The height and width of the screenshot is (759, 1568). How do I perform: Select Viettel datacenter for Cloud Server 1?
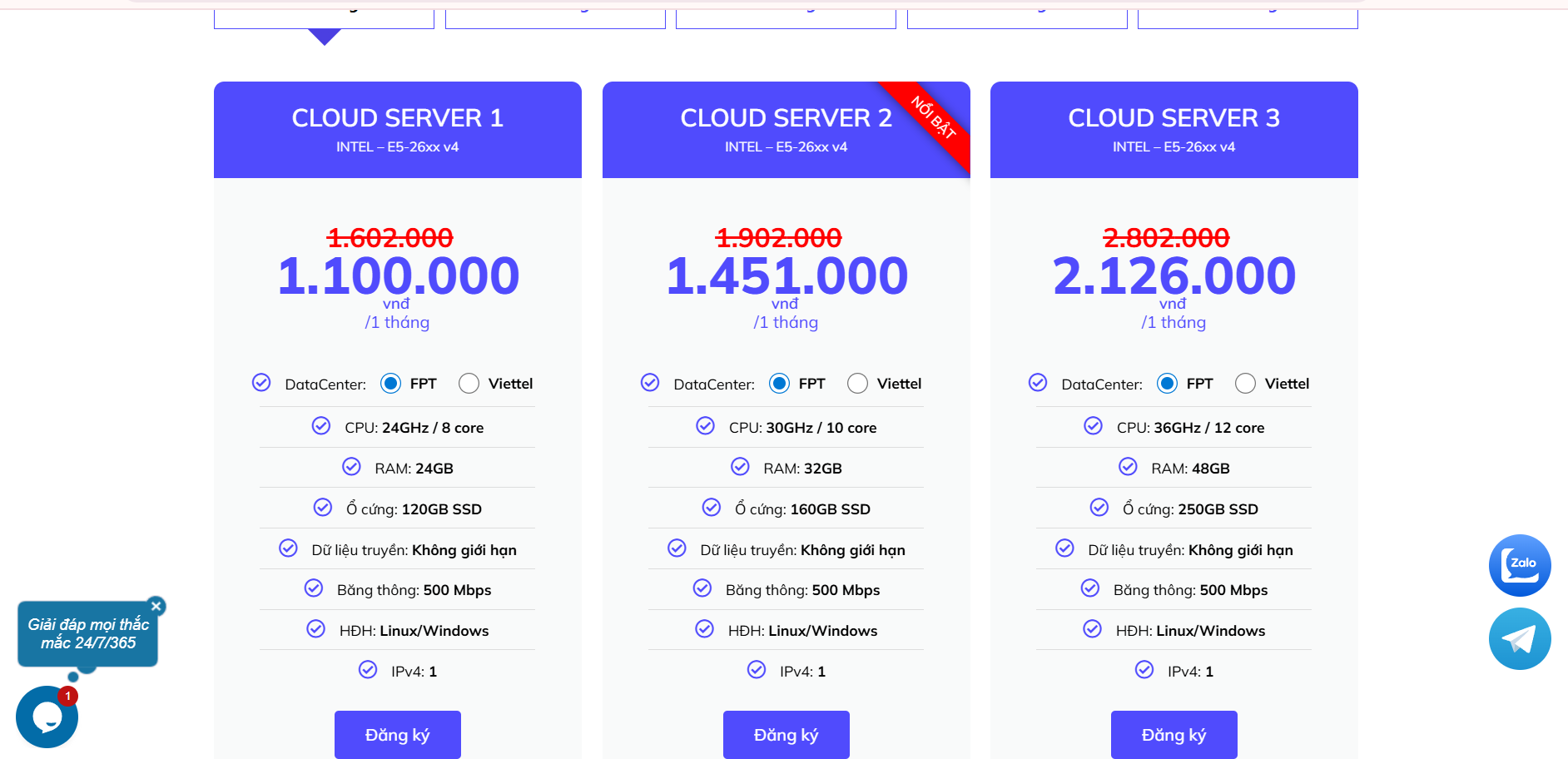[469, 384]
